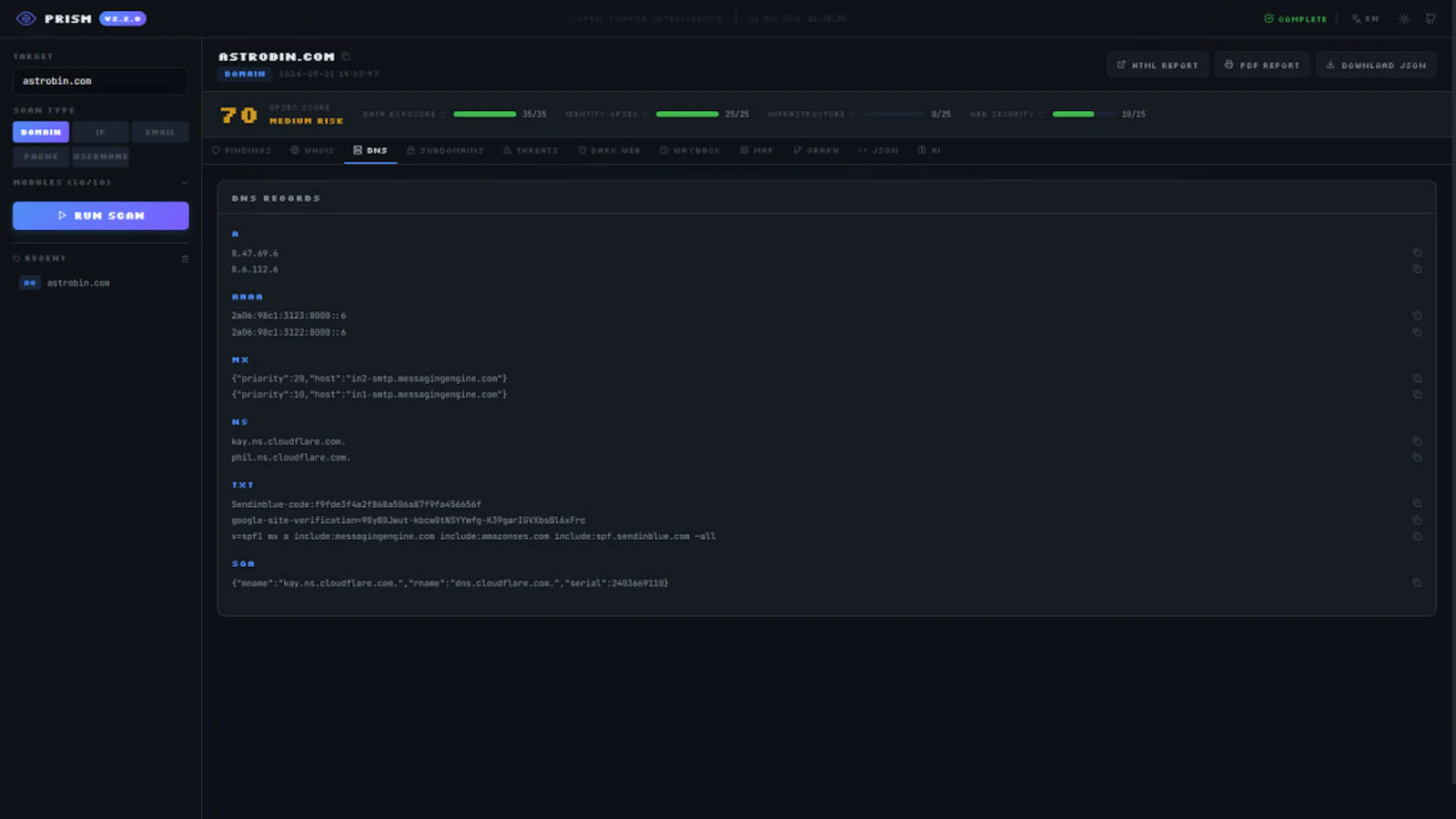
Task: Focus the Target input field
Action: tap(101, 81)
